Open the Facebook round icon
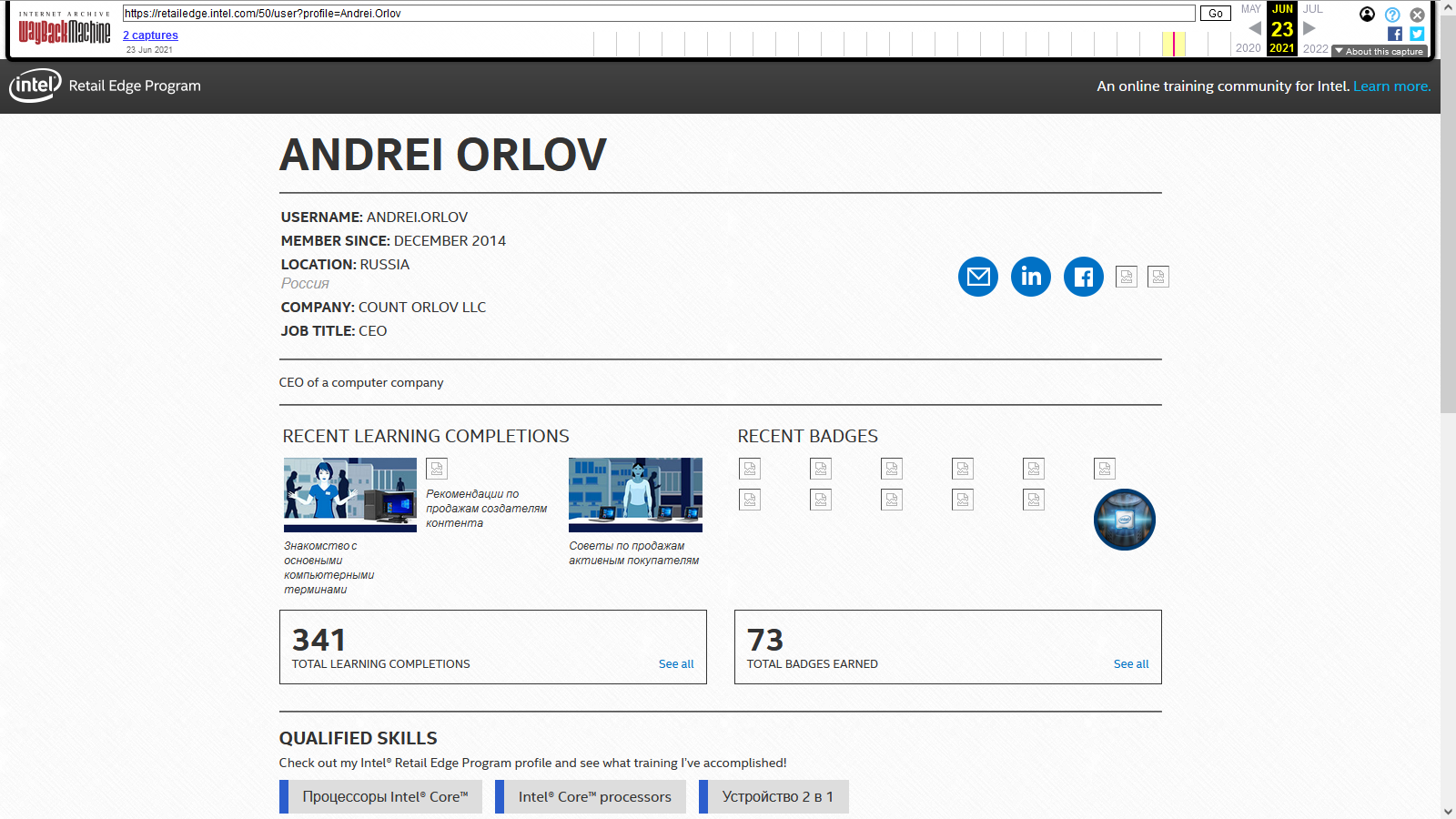The image size is (1456, 819). tap(1084, 277)
